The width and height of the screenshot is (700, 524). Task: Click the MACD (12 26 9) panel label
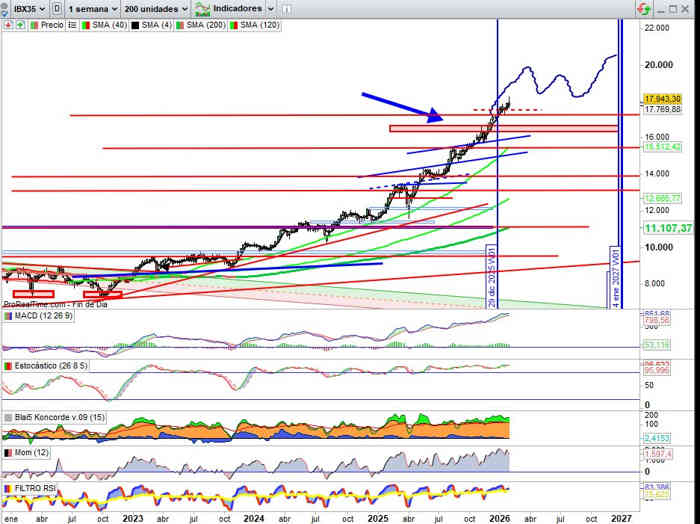tap(37, 316)
